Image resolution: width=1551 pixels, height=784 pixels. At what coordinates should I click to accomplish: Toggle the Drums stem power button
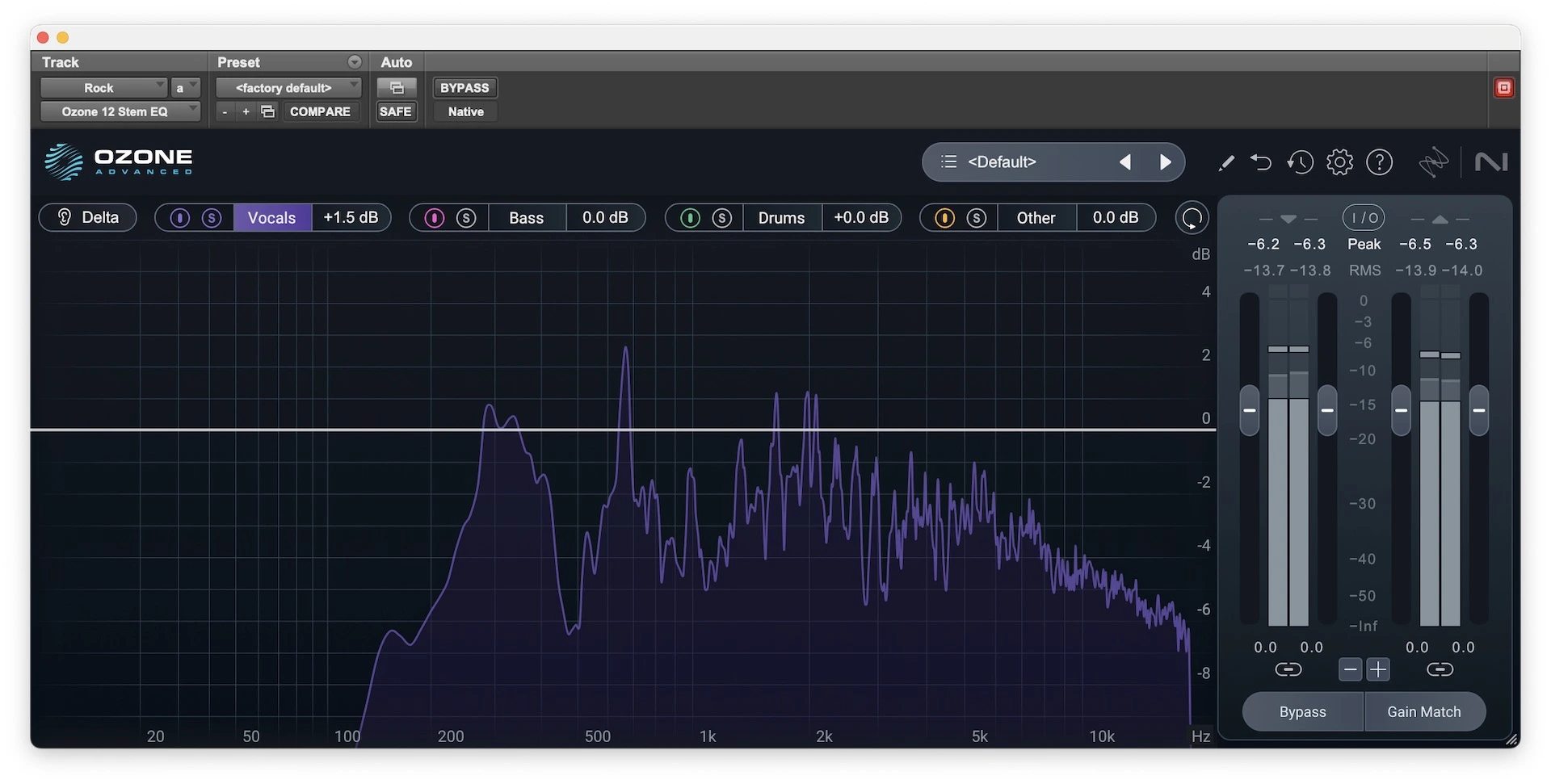coord(690,218)
